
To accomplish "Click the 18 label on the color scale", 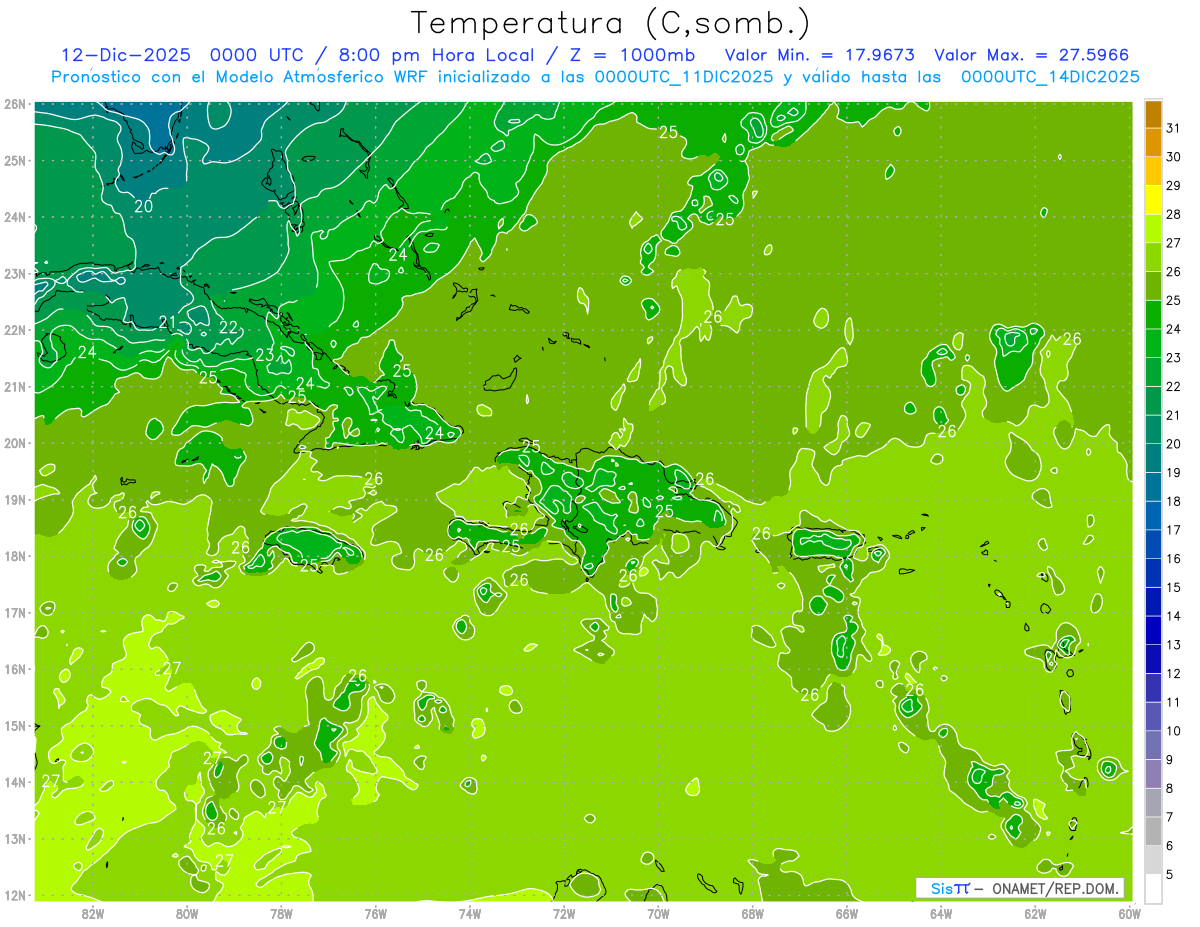I will 1173,501.
